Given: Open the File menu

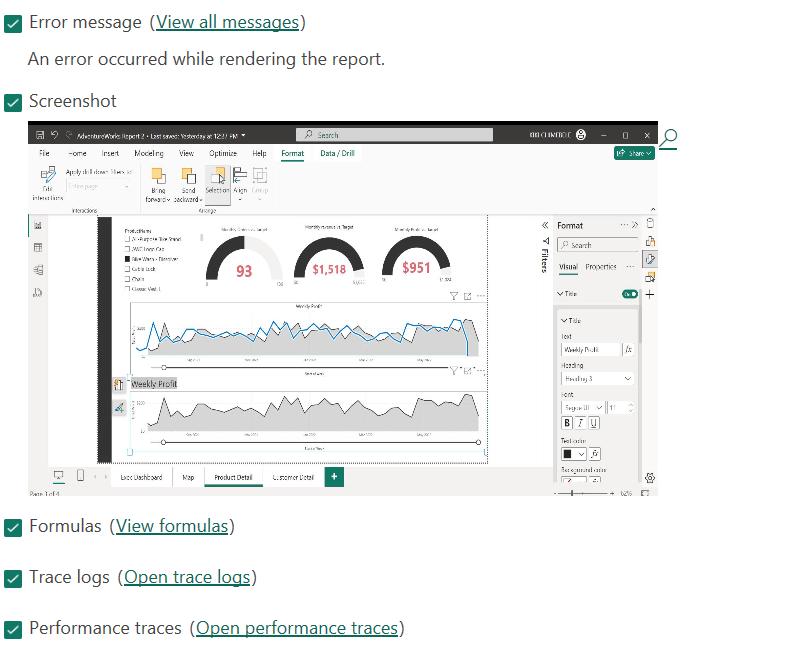Looking at the screenshot, I should (x=45, y=153).
